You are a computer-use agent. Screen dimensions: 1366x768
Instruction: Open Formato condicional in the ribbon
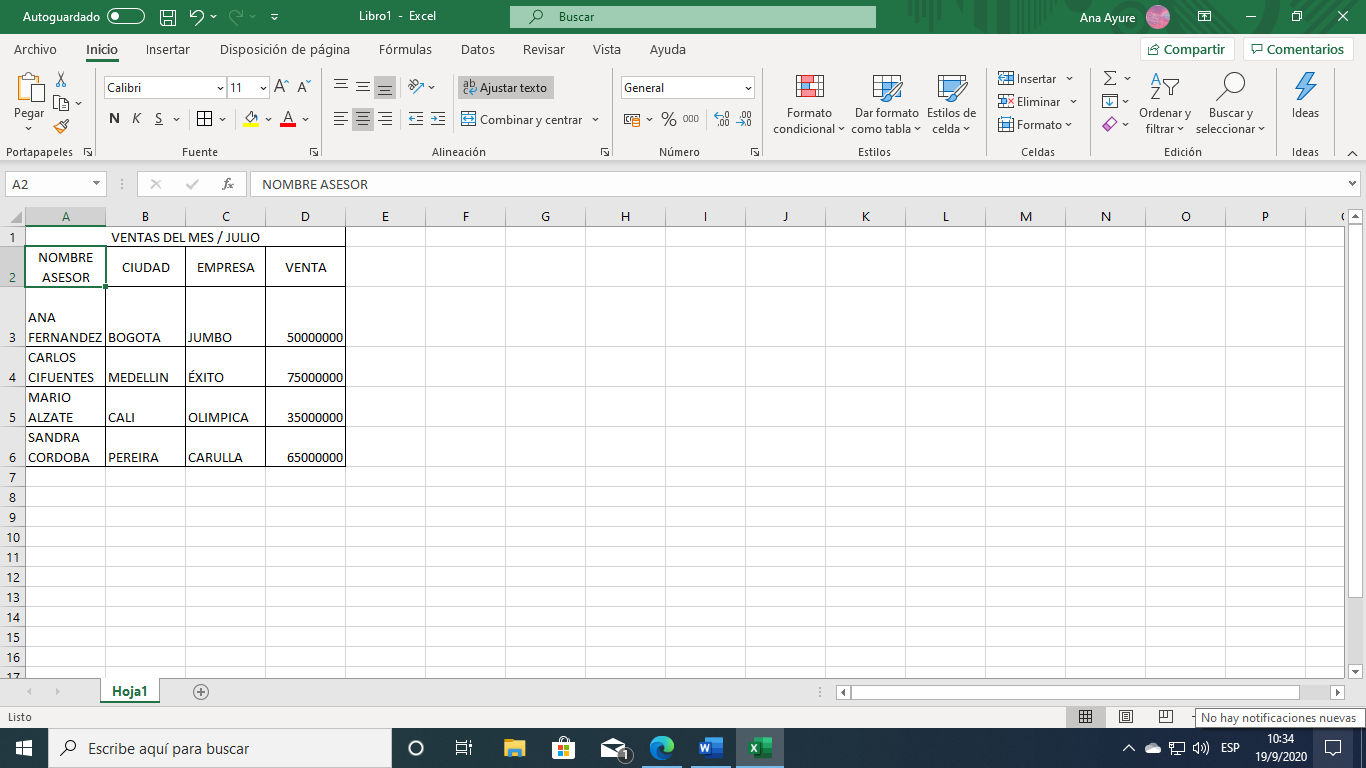click(x=808, y=103)
